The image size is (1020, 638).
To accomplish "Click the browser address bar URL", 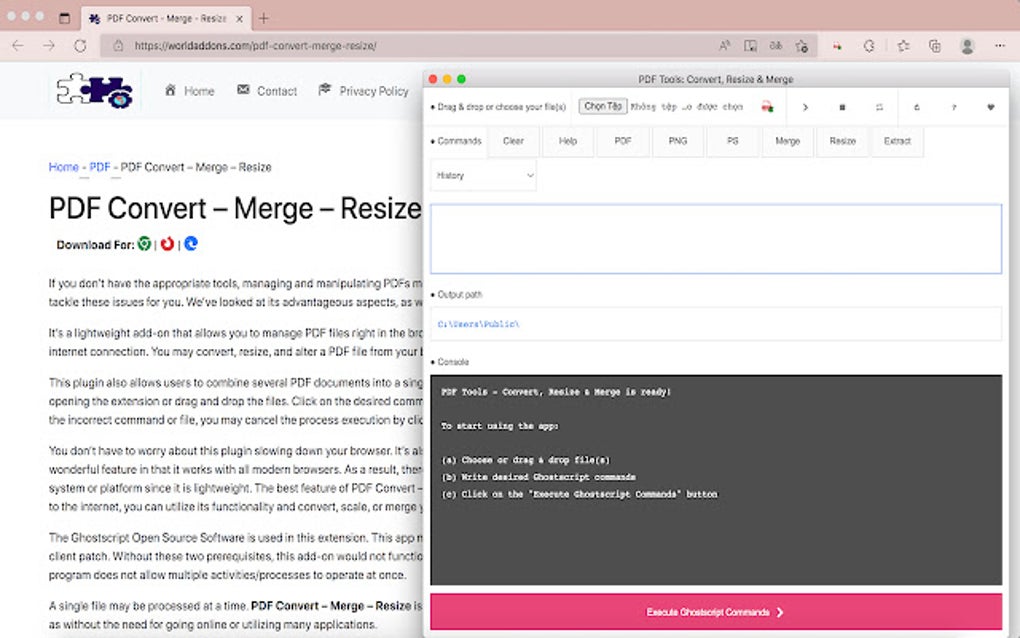I will pos(256,46).
